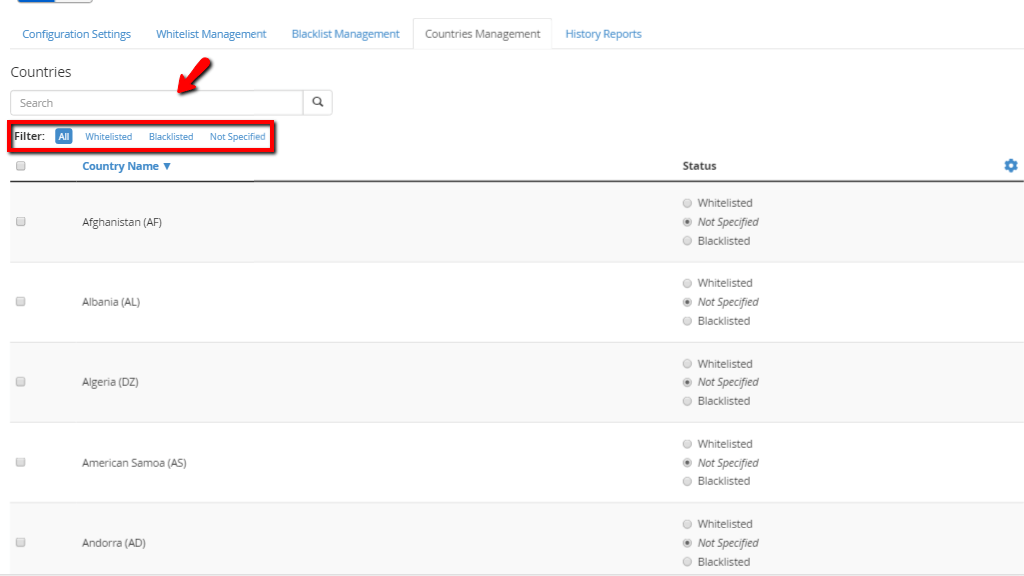
Task: Set Algeria status to Whitelisted
Action: pyautogui.click(x=687, y=364)
